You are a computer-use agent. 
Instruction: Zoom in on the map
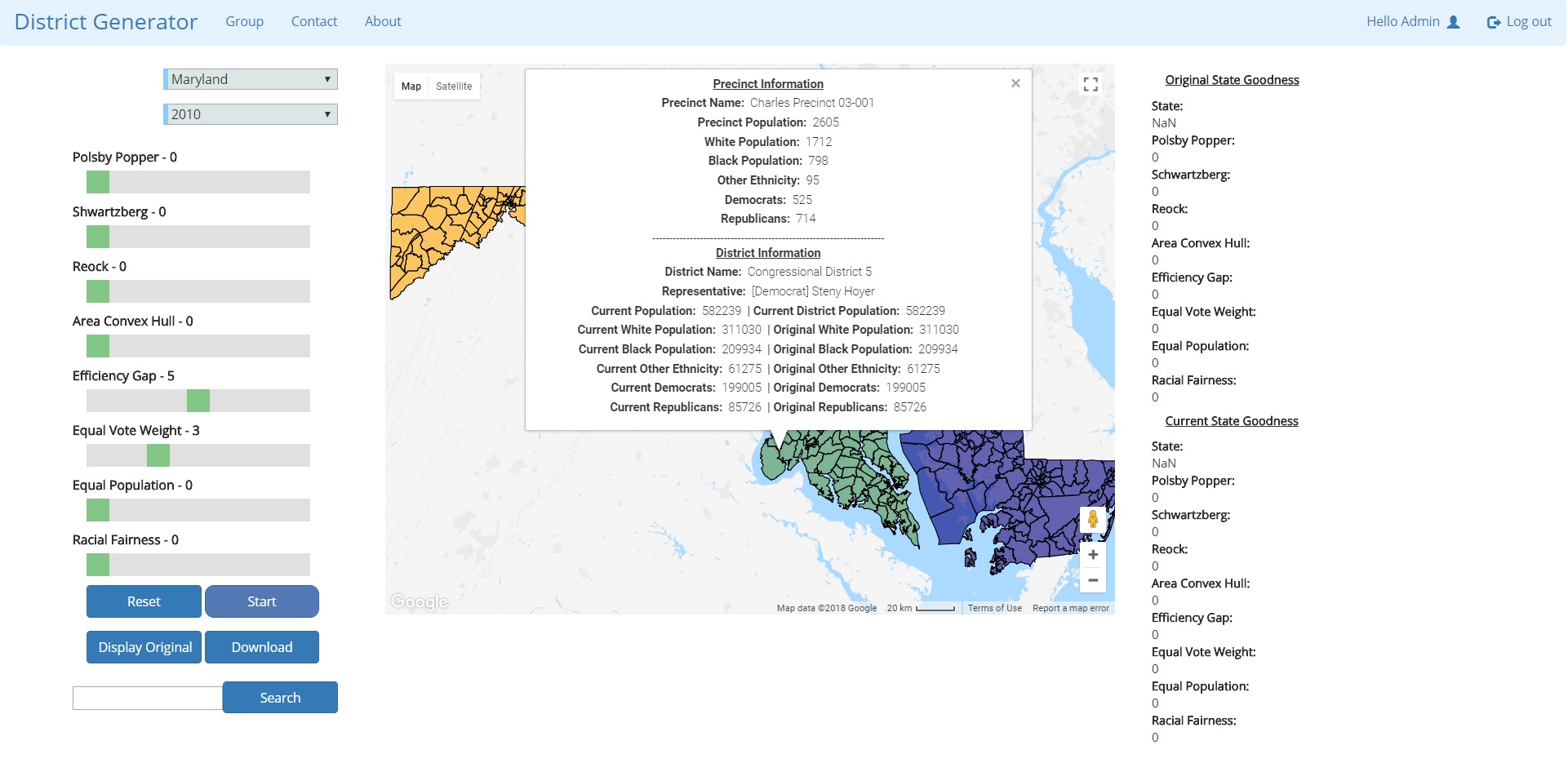1092,555
